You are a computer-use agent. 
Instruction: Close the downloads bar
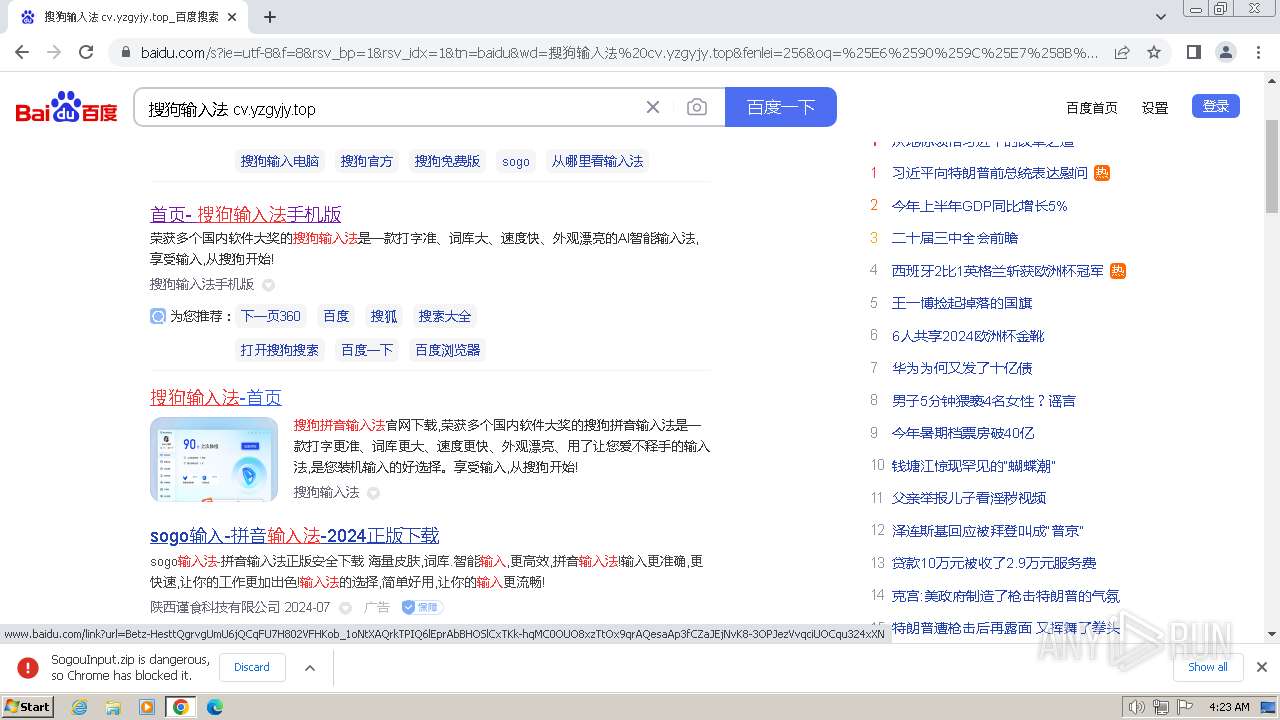pos(1262,667)
